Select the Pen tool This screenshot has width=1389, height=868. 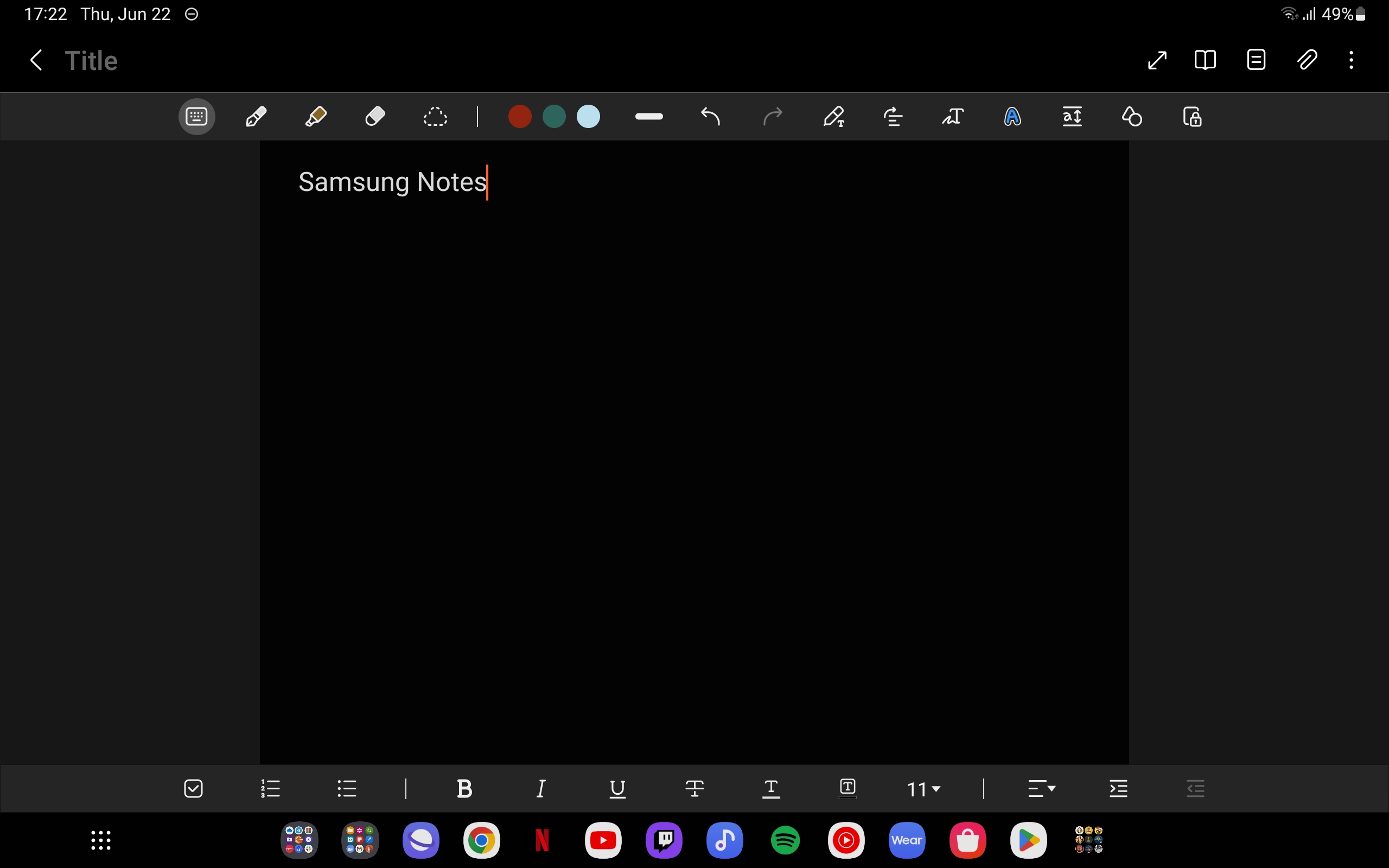pos(256,117)
